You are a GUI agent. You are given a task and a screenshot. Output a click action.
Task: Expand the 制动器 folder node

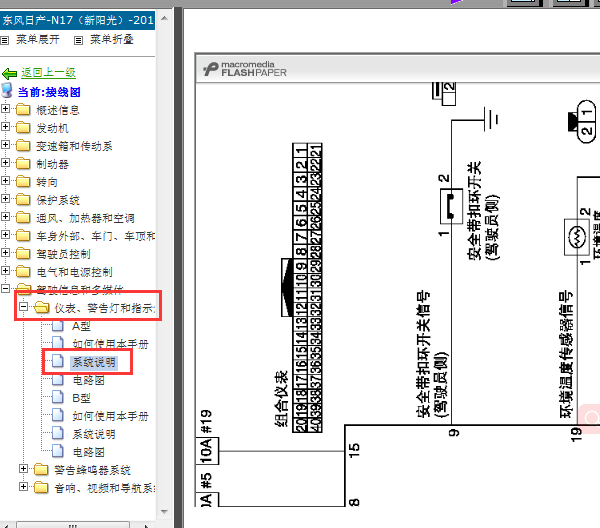[x=5, y=163]
